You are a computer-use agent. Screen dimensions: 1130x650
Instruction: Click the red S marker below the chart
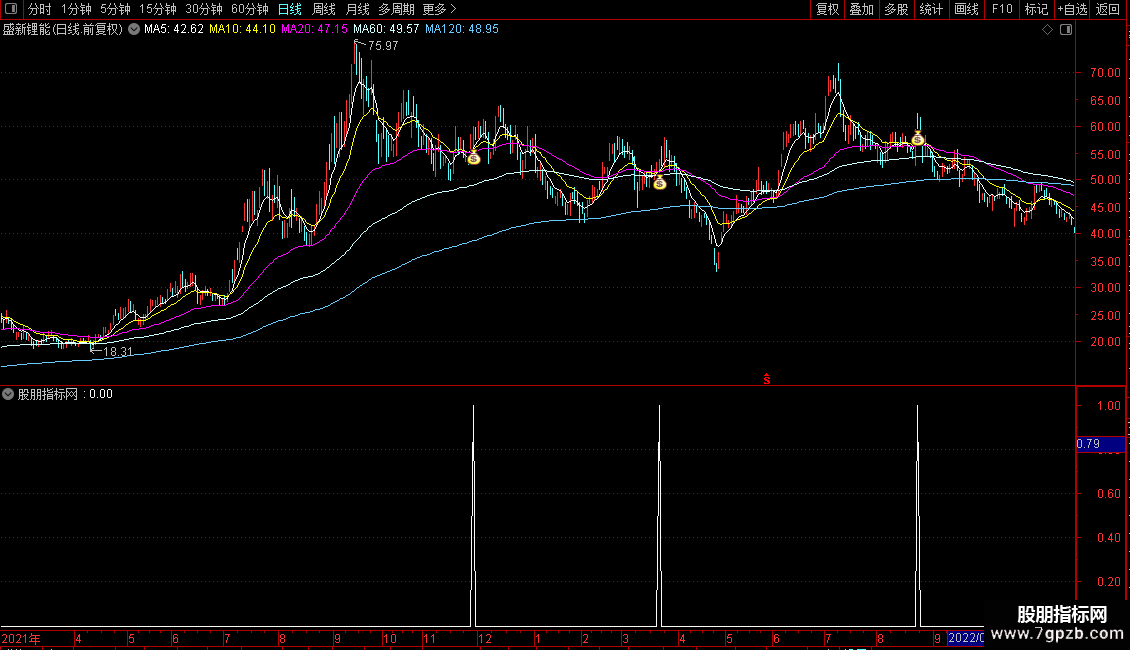pyautogui.click(x=767, y=379)
